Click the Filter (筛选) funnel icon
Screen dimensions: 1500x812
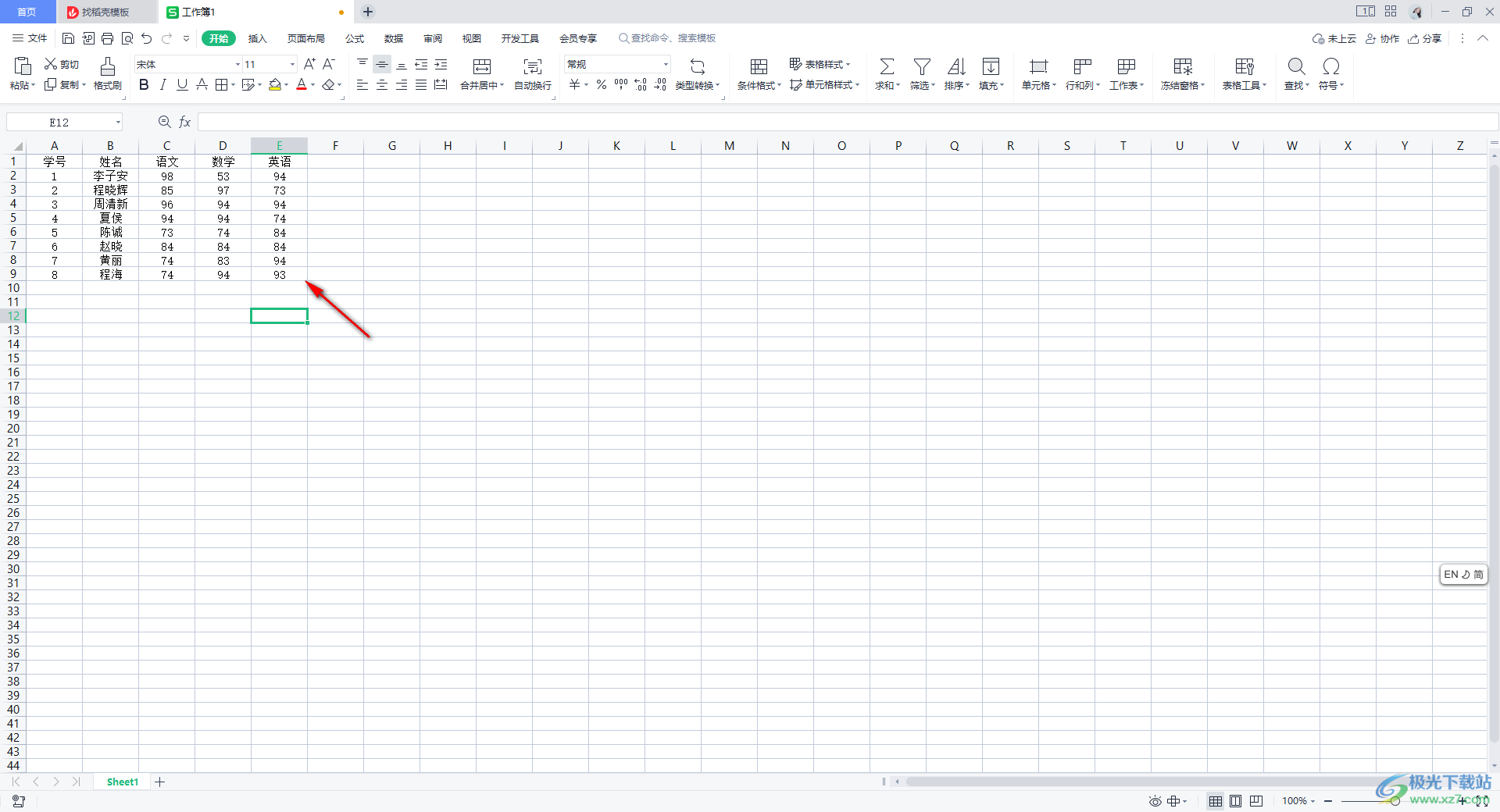922,66
